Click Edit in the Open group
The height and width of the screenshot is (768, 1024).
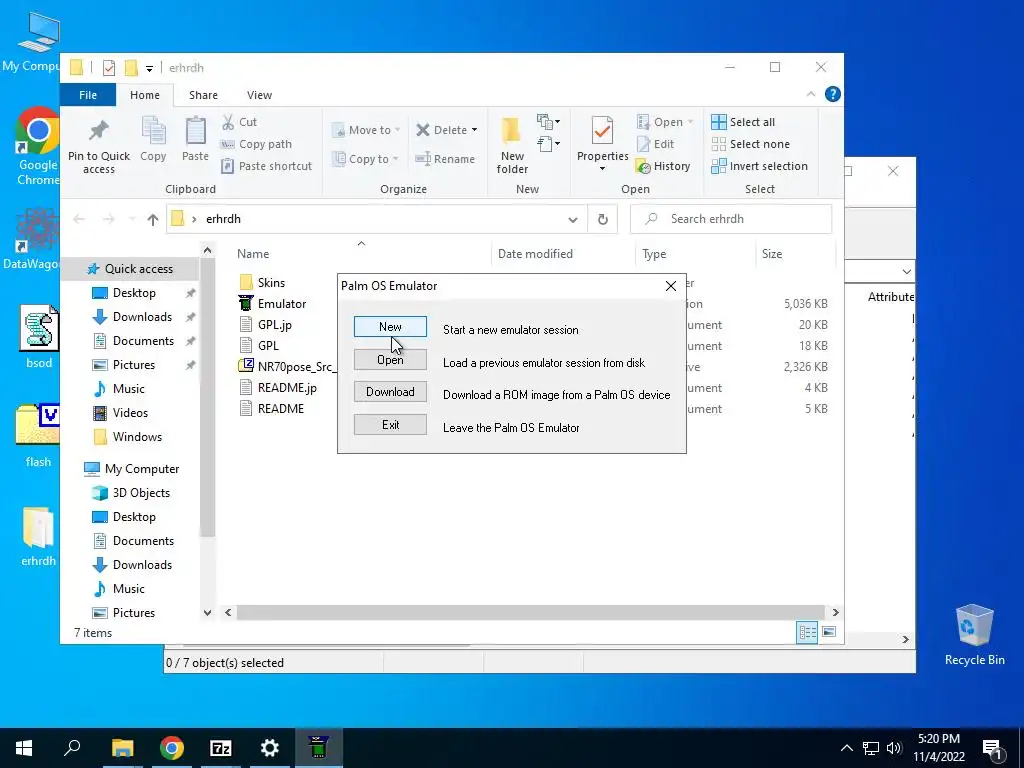pyautogui.click(x=656, y=144)
